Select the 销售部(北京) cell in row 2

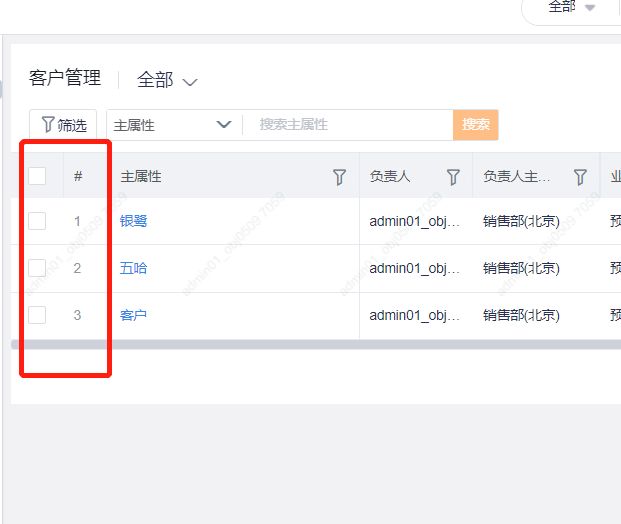click(x=521, y=268)
